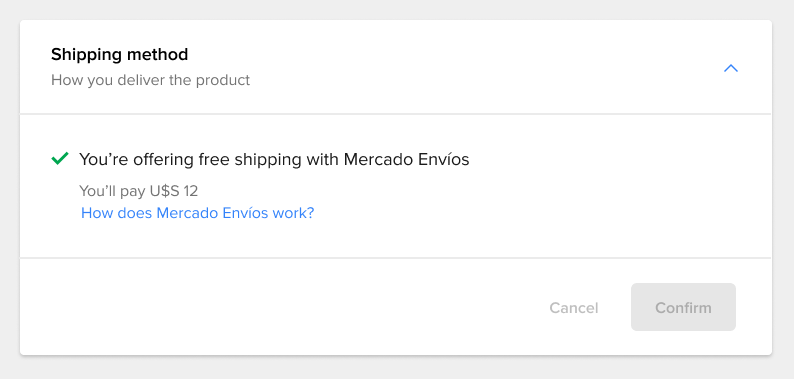Click the U$S 12 amount
This screenshot has width=794, height=379.
pos(174,191)
